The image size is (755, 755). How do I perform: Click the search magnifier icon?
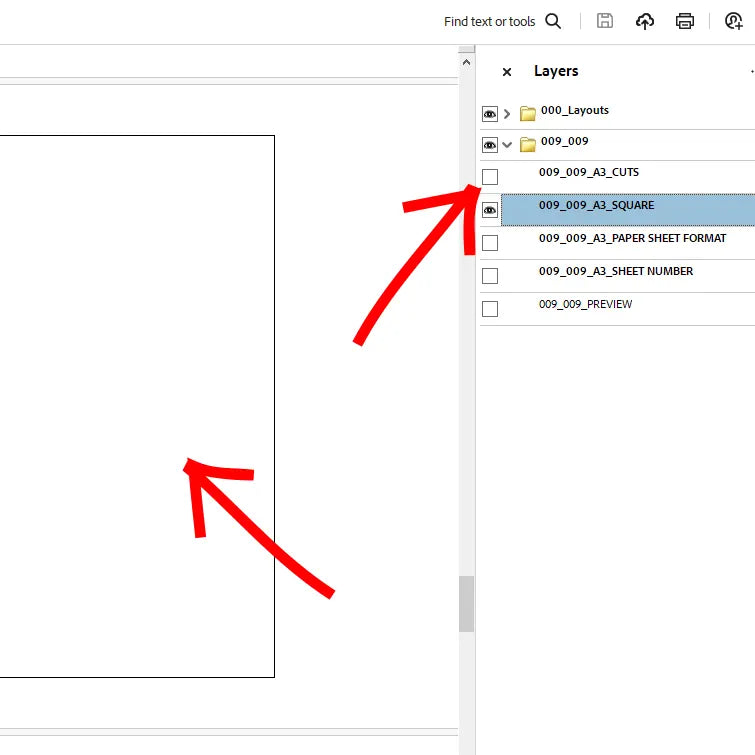(553, 21)
